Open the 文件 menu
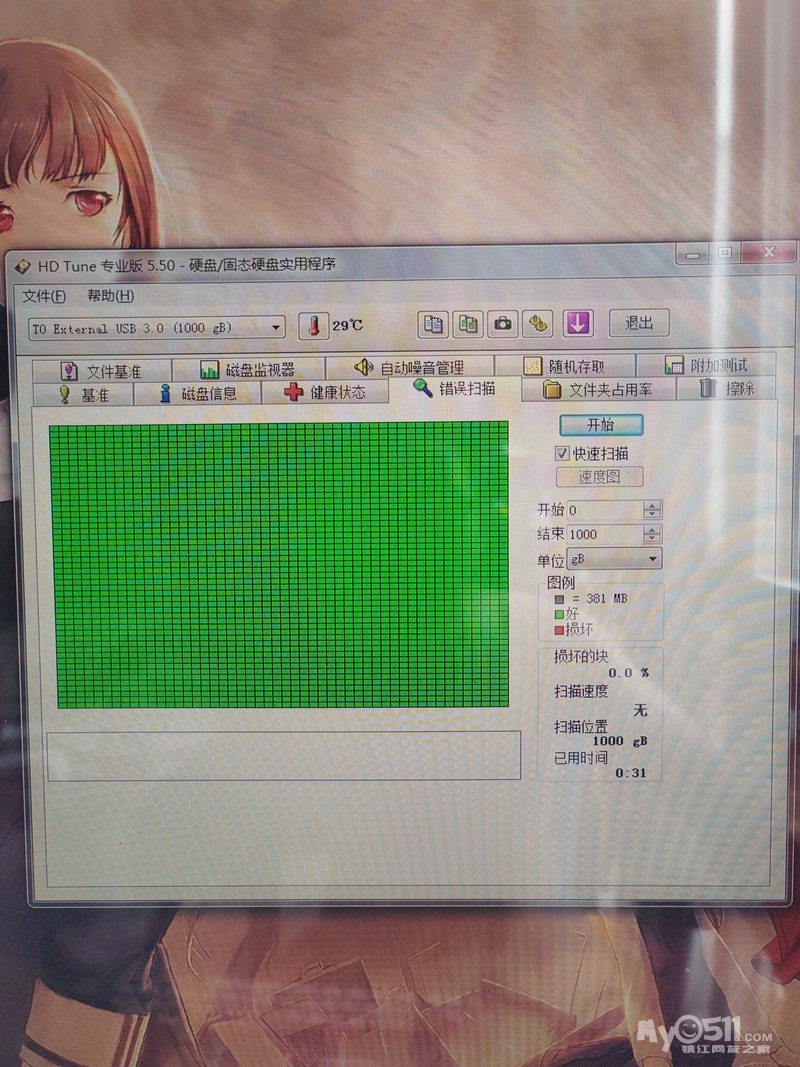Viewport: 800px width, 1067px height. click(44, 296)
